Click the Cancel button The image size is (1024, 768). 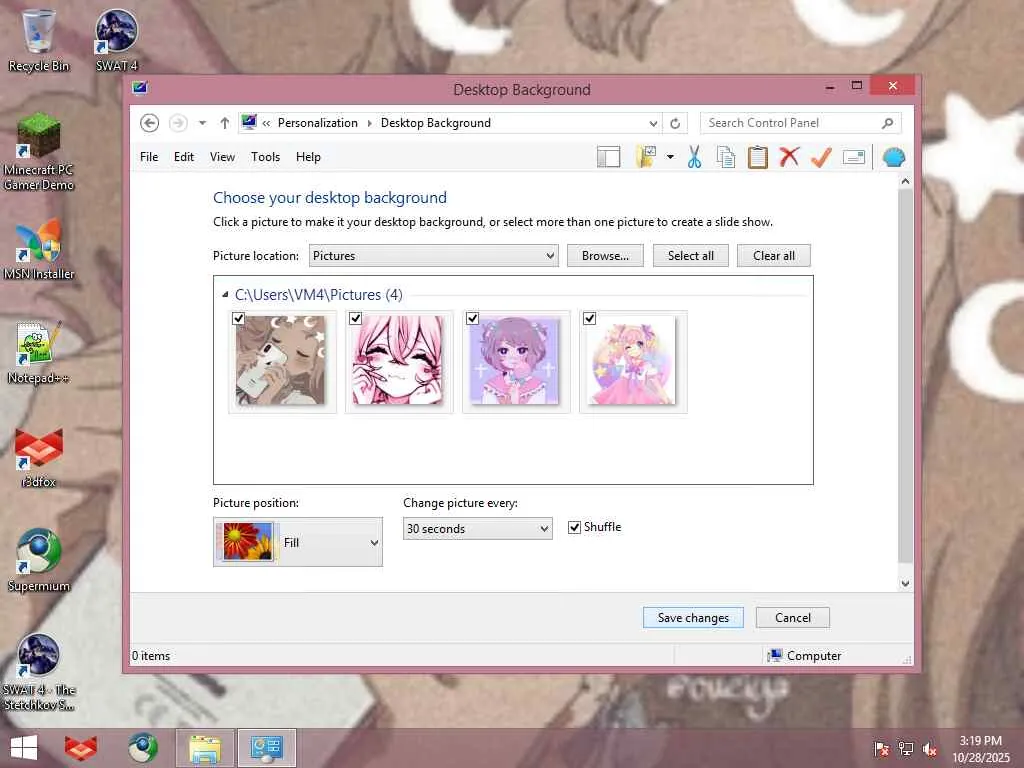pyautogui.click(x=792, y=618)
